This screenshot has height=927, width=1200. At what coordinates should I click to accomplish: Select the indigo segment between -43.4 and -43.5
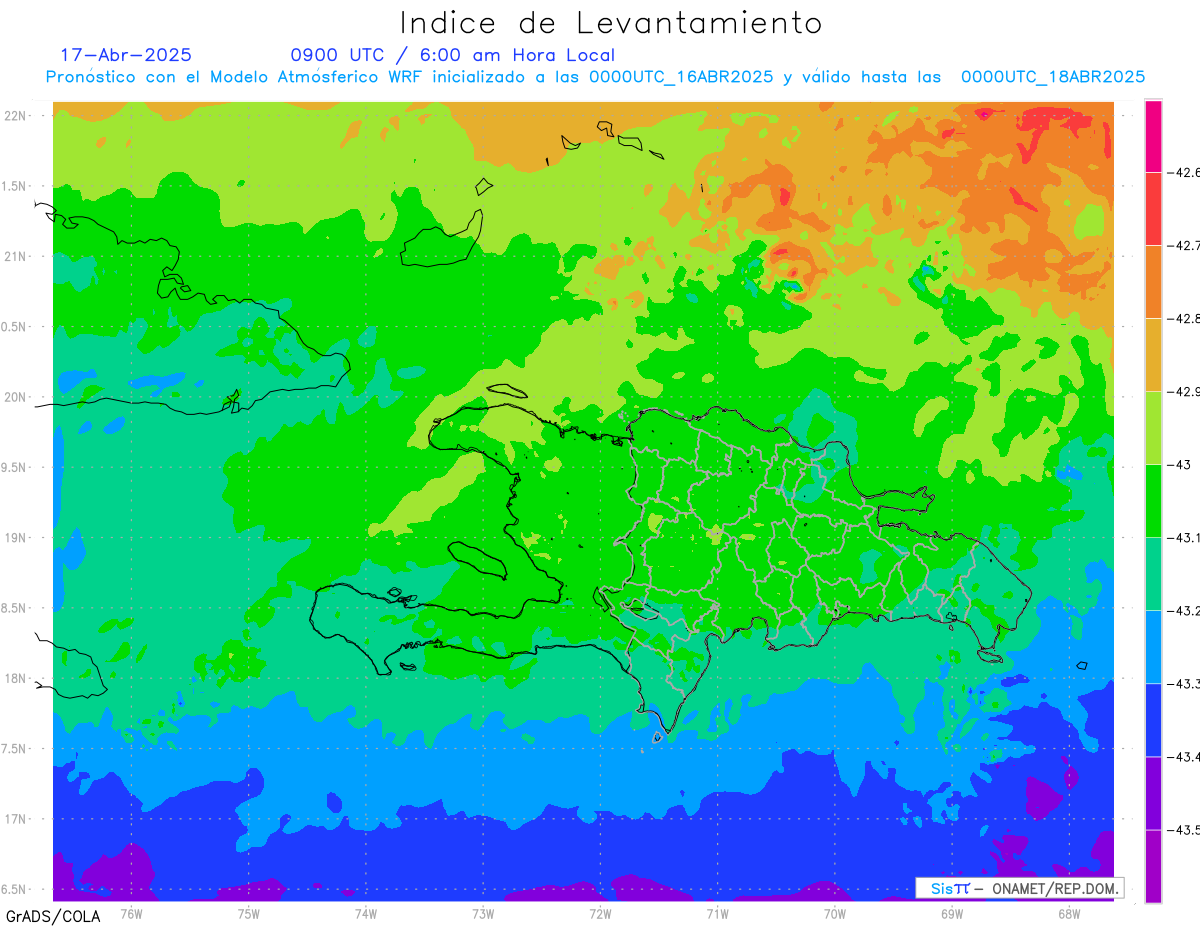[1153, 792]
